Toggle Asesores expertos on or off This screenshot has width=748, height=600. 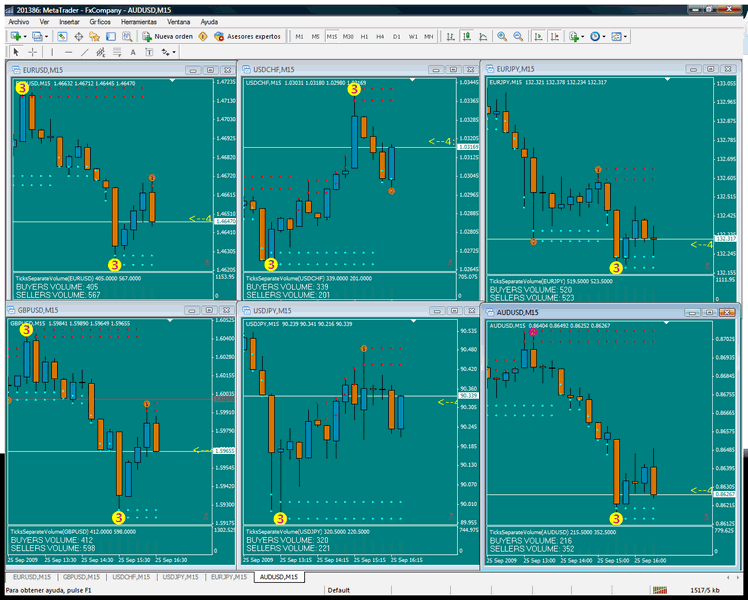point(247,36)
